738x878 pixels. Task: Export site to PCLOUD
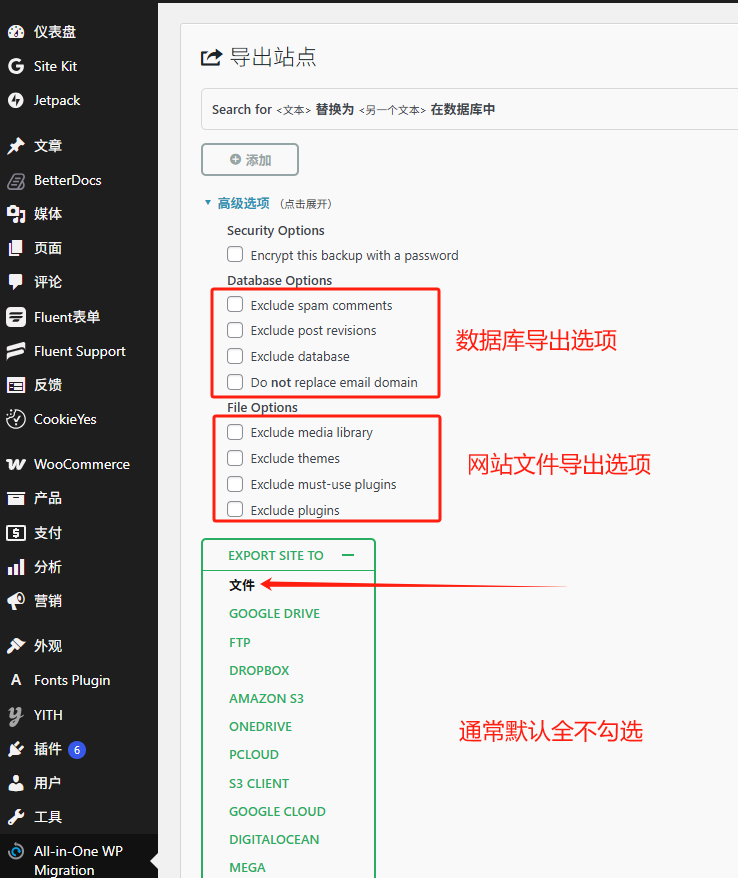[254, 754]
